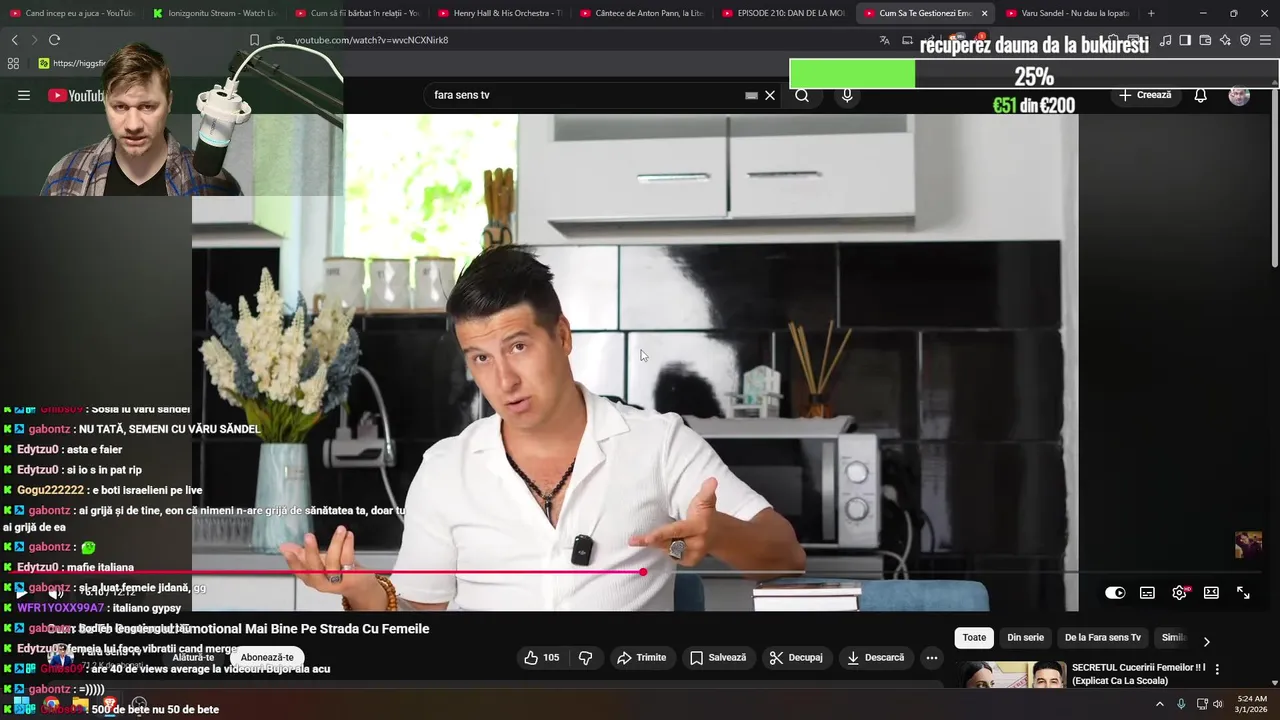Viewport: 1280px width, 720px height.
Task: Show hidden system tray icons chevron
Action: click(x=1160, y=704)
